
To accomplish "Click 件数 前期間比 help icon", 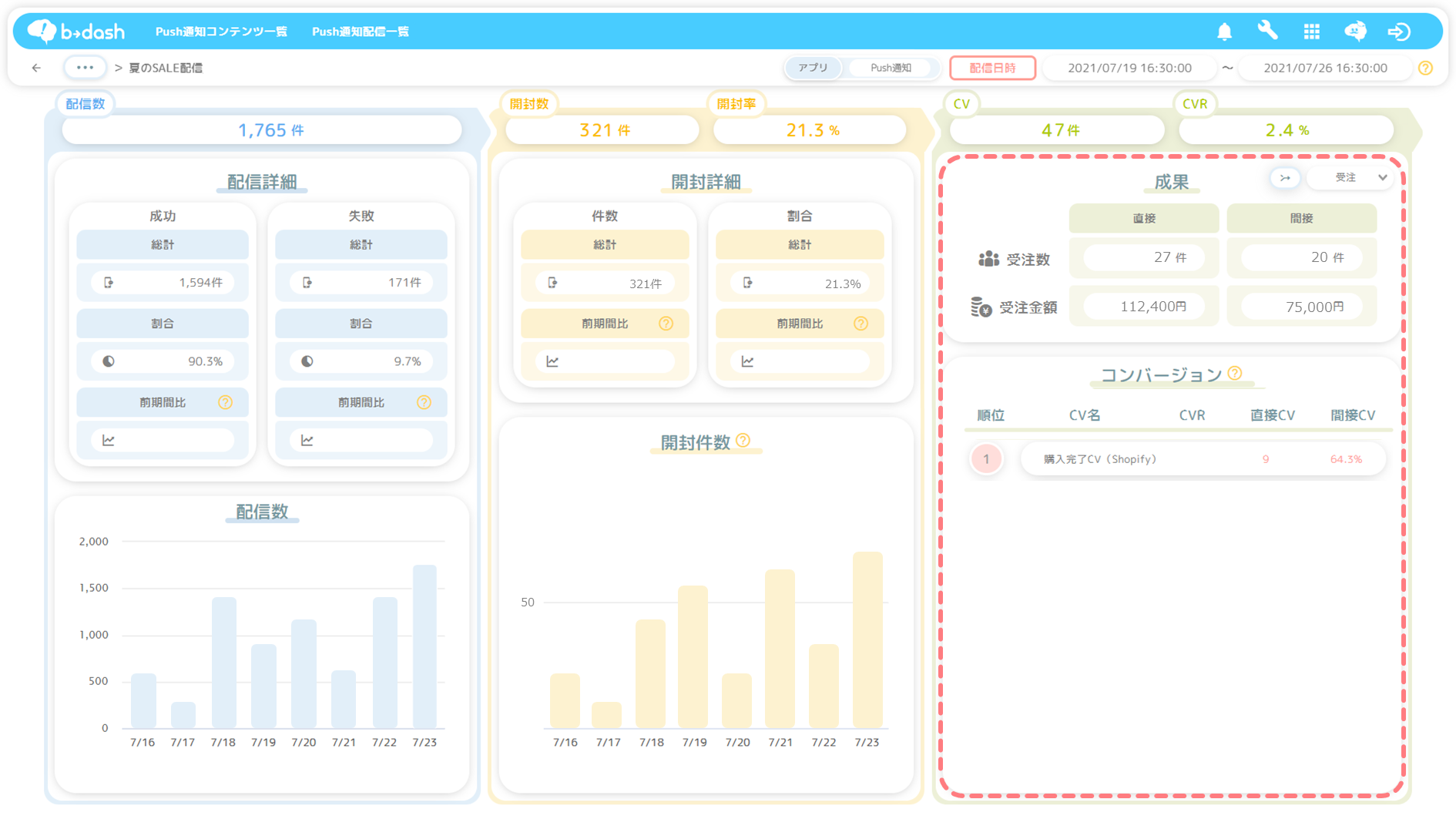I will tap(666, 324).
